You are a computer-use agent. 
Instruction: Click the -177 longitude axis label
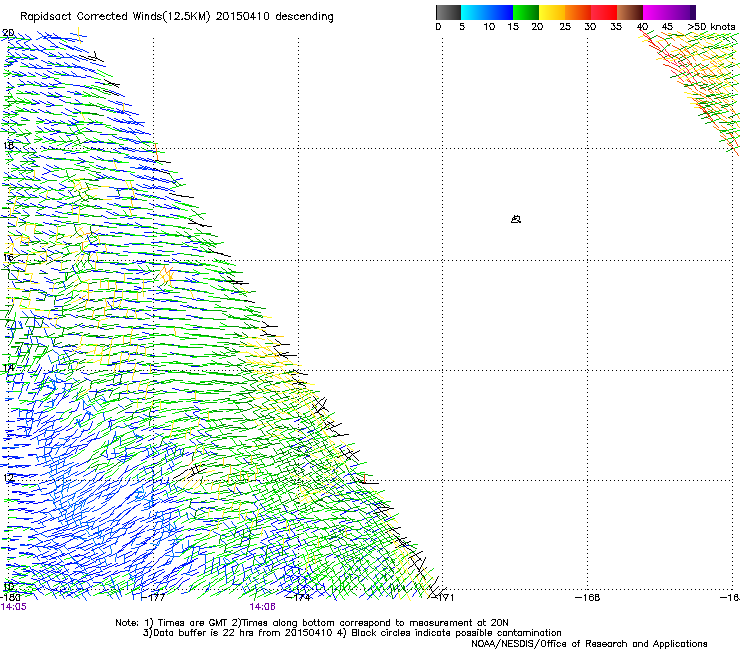(x=154, y=597)
